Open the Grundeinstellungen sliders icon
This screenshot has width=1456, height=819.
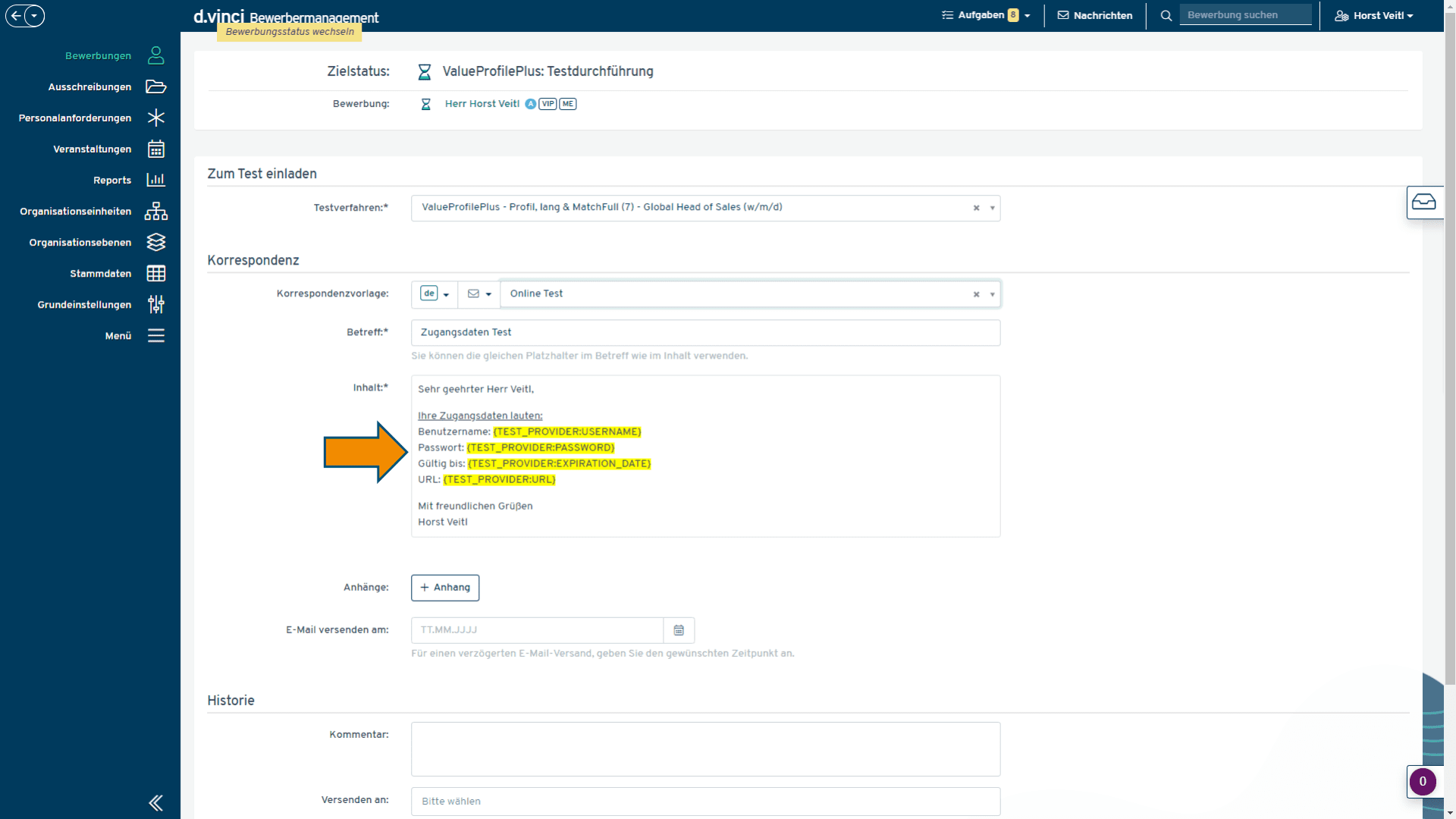(155, 304)
